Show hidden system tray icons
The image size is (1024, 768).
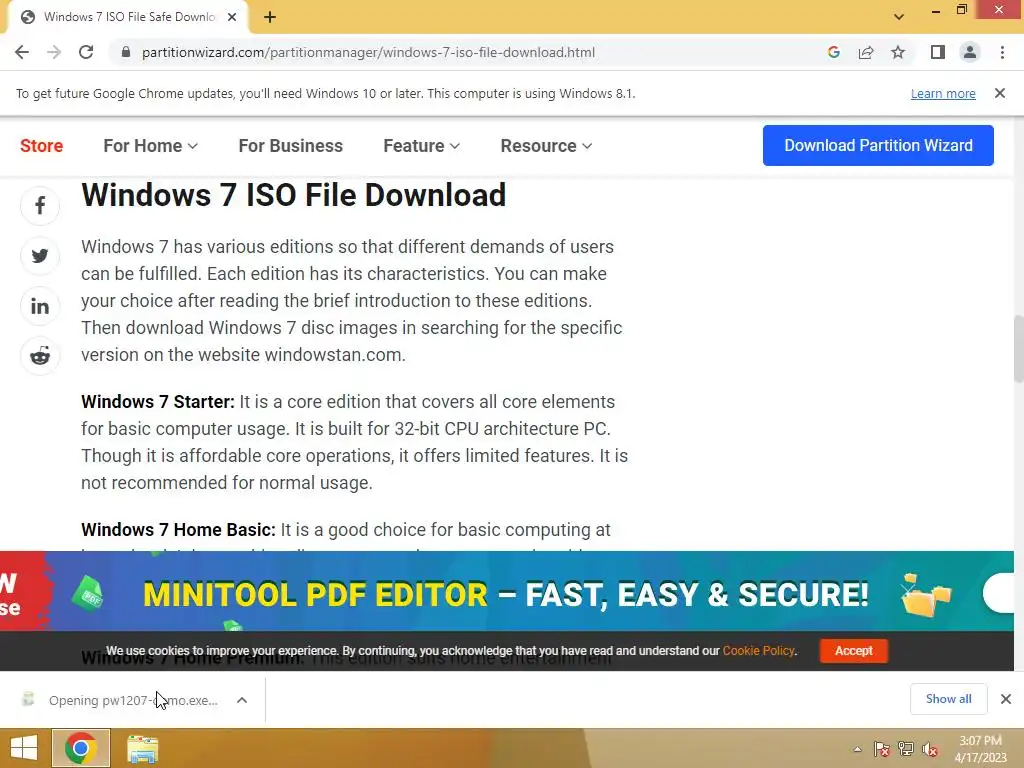pos(857,749)
